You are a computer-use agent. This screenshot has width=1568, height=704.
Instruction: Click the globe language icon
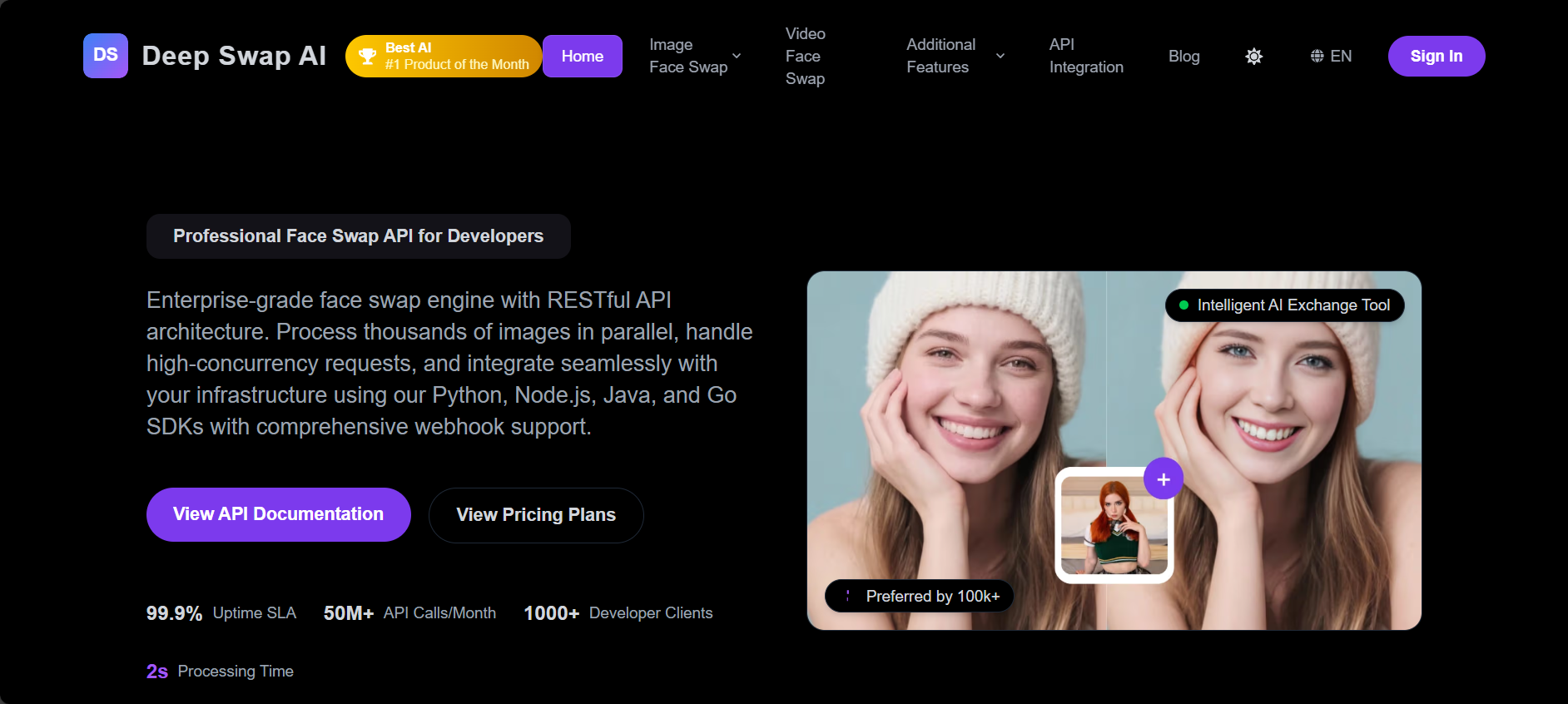(x=1317, y=56)
